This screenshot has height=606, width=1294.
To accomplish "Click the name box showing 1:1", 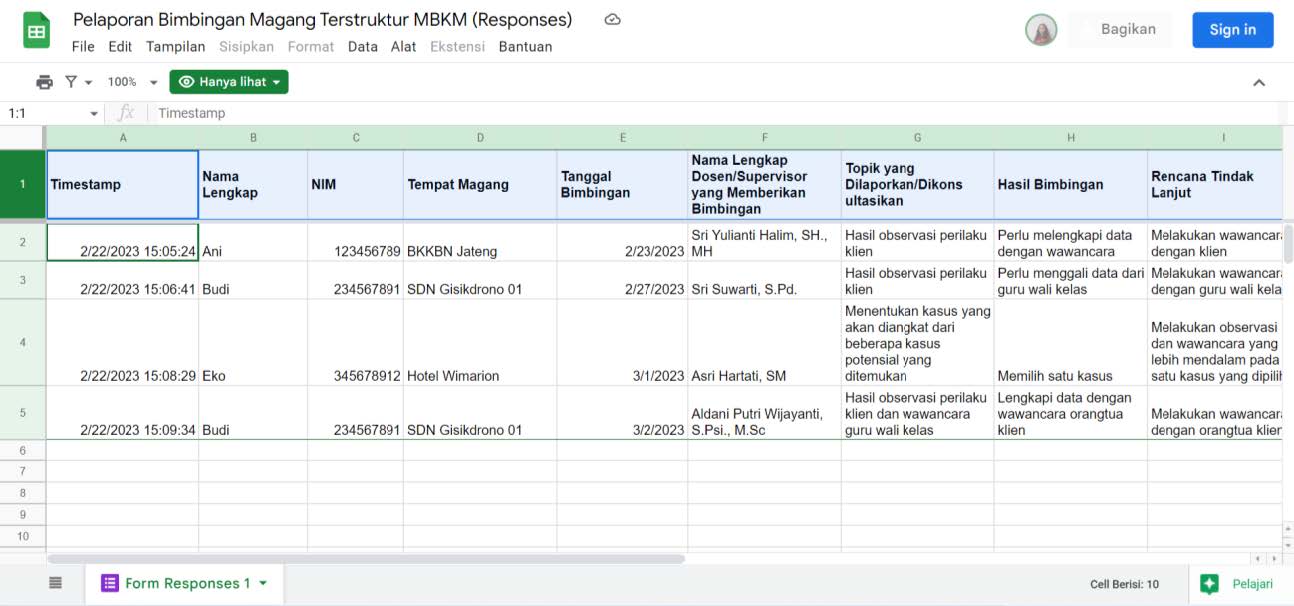I will tap(45, 113).
